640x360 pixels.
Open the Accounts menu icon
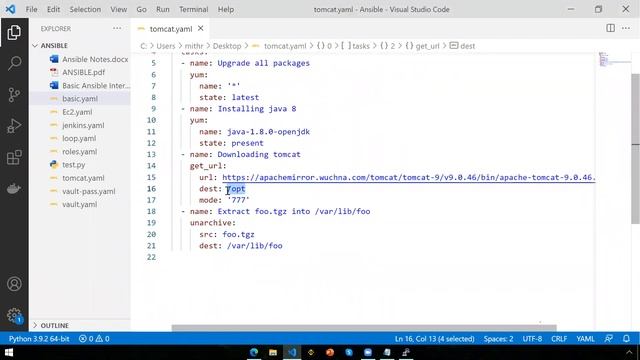[14, 284]
